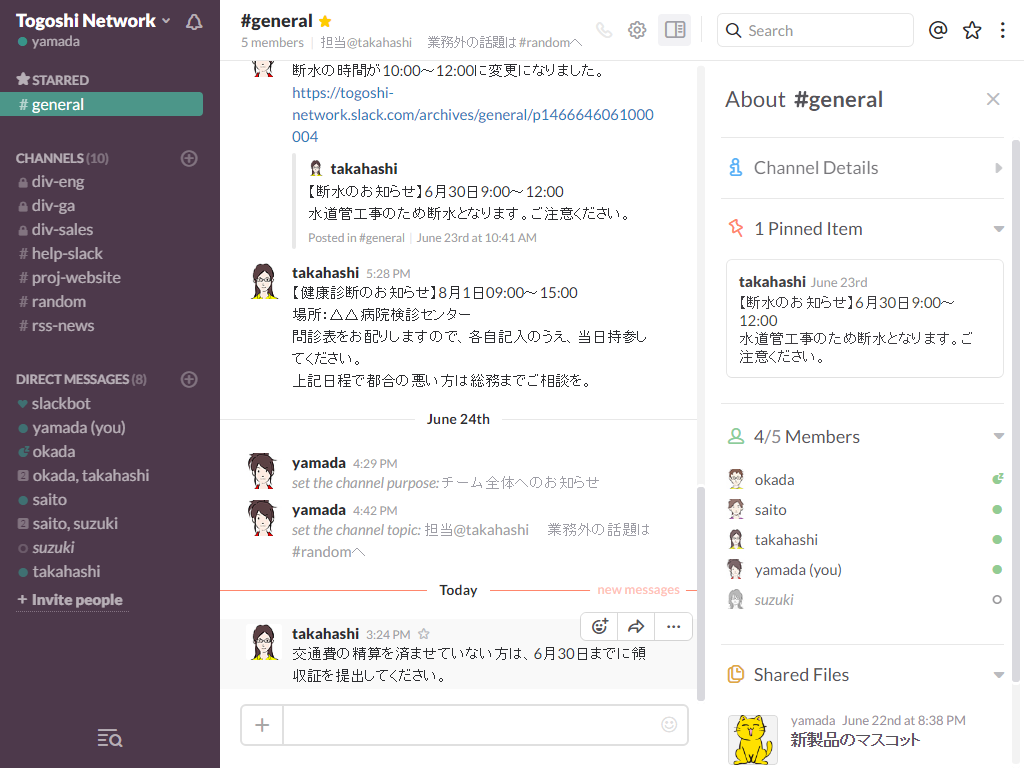Open takahashi in the members list
Viewport: 1024px width, 768px height.
tap(865, 540)
